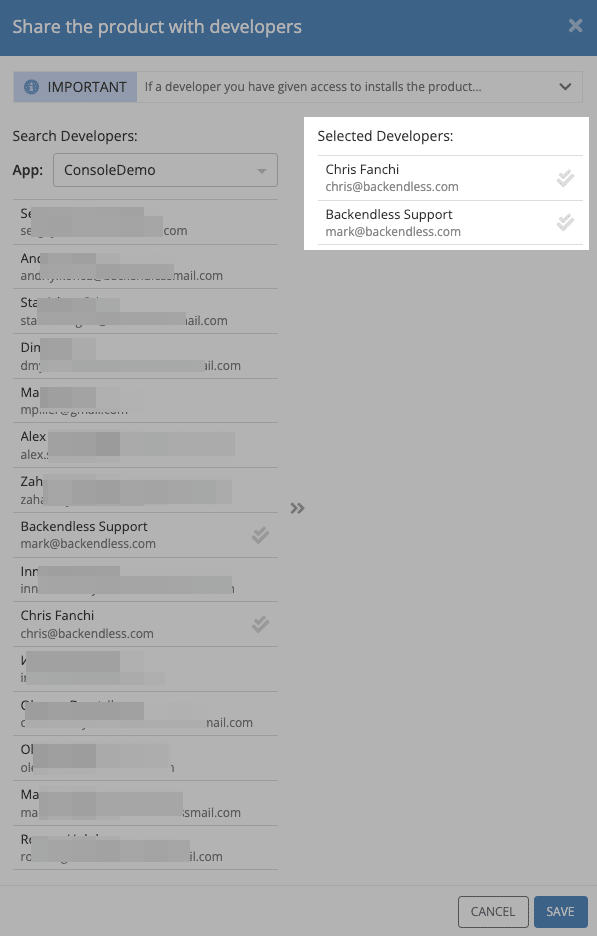This screenshot has height=936, width=597.
Task: Toggle checkmark beside mark@backendless.com in search list
Action: [x=260, y=535]
